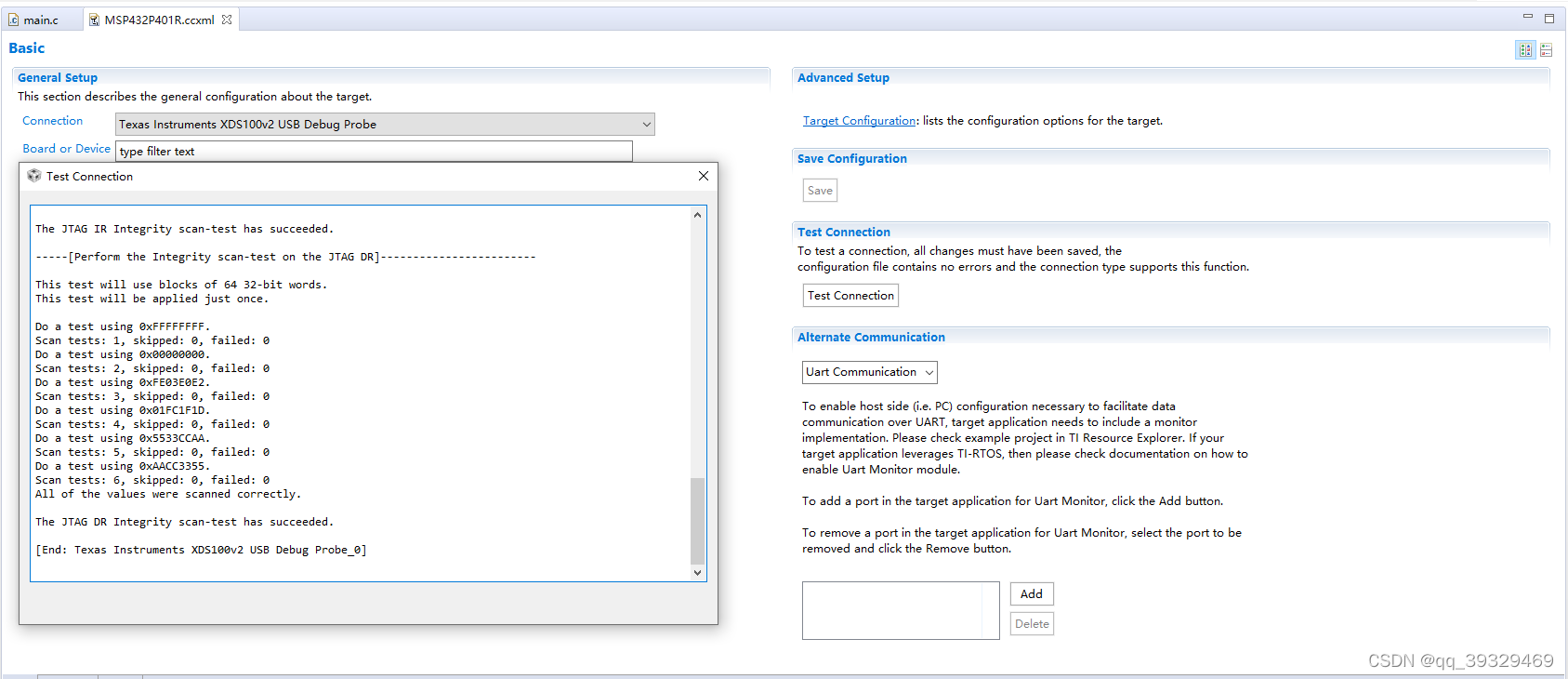Screen dimensions: 1568x679
Task: Click inside the empty Uart port list box
Action: pyautogui.click(x=901, y=610)
